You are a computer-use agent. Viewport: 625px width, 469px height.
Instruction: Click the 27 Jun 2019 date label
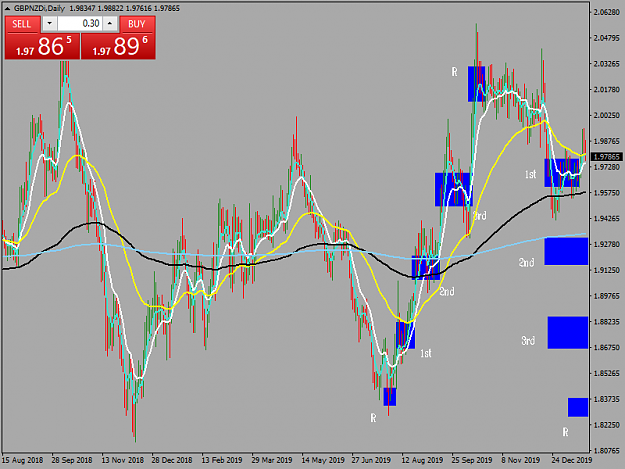coord(371,460)
